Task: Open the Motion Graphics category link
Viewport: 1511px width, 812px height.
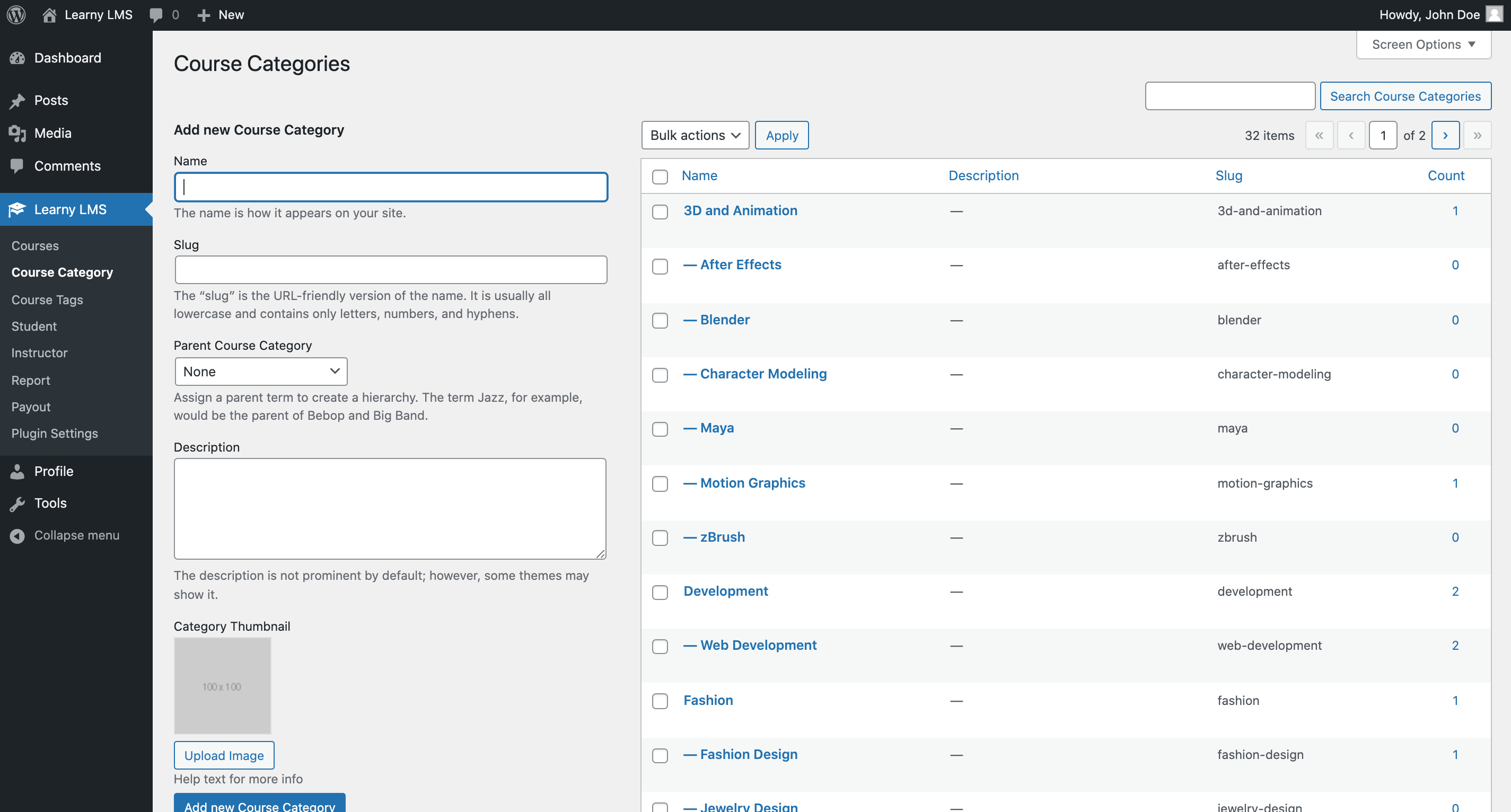Action: (752, 483)
